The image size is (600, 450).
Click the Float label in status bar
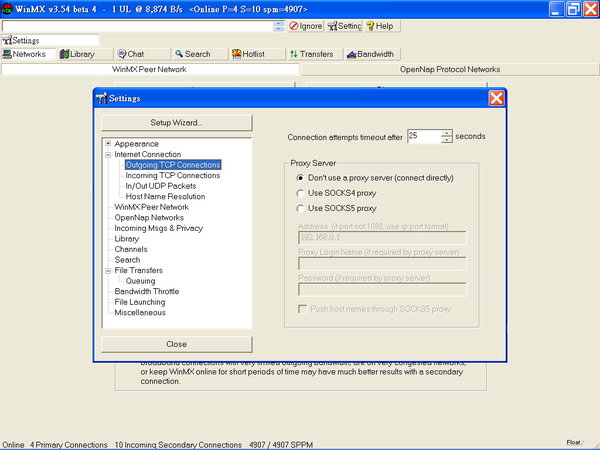[573, 442]
